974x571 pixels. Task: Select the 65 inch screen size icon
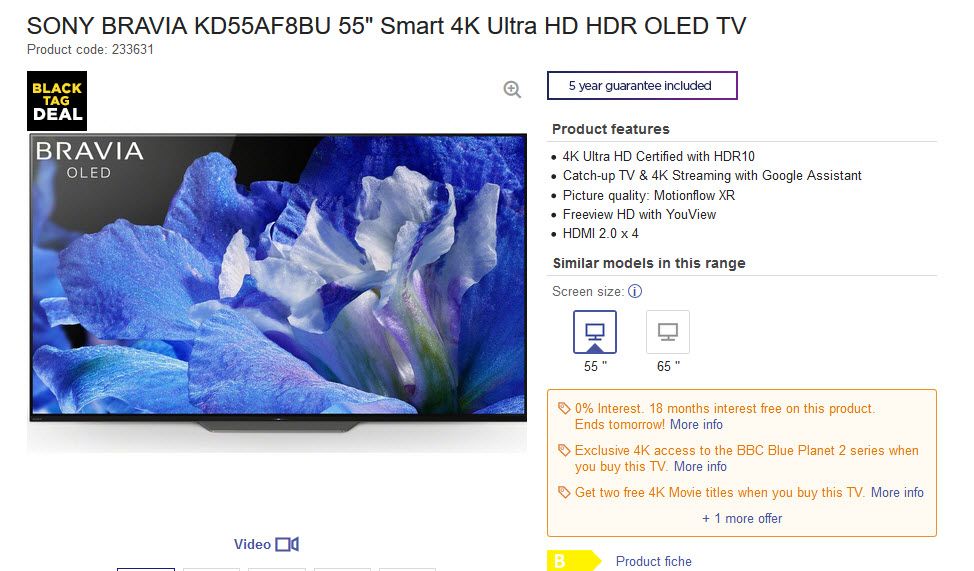click(x=668, y=332)
